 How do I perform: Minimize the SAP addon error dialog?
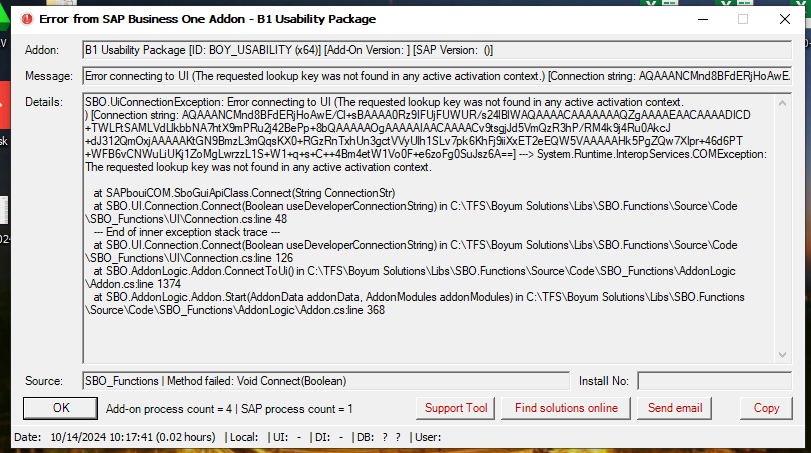tap(702, 19)
